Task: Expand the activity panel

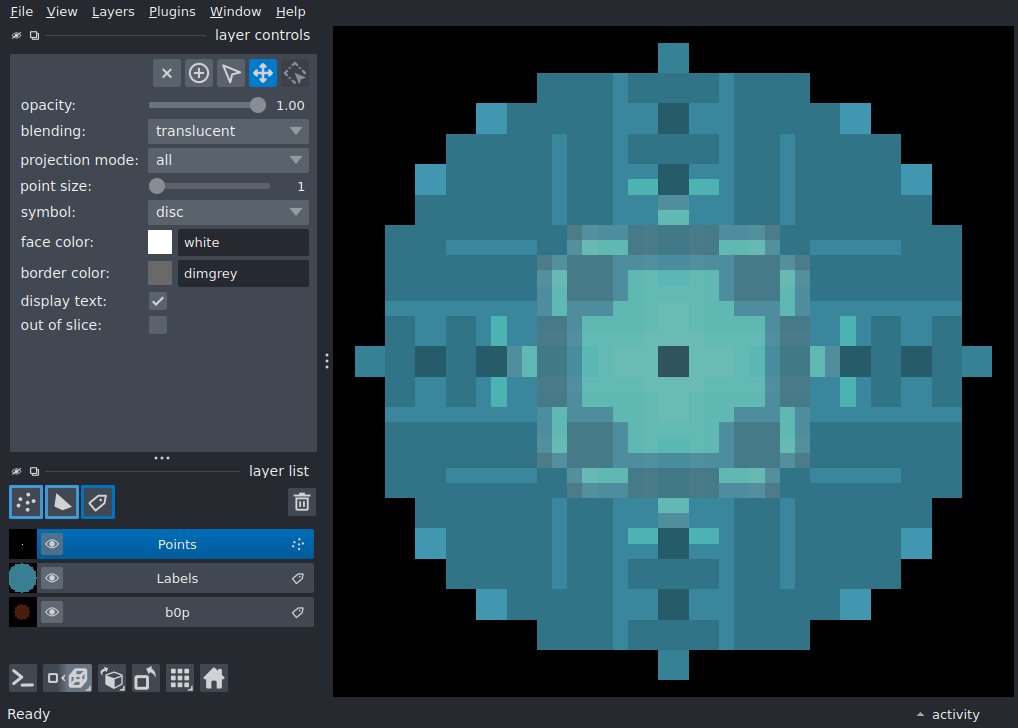Action: [x=948, y=714]
